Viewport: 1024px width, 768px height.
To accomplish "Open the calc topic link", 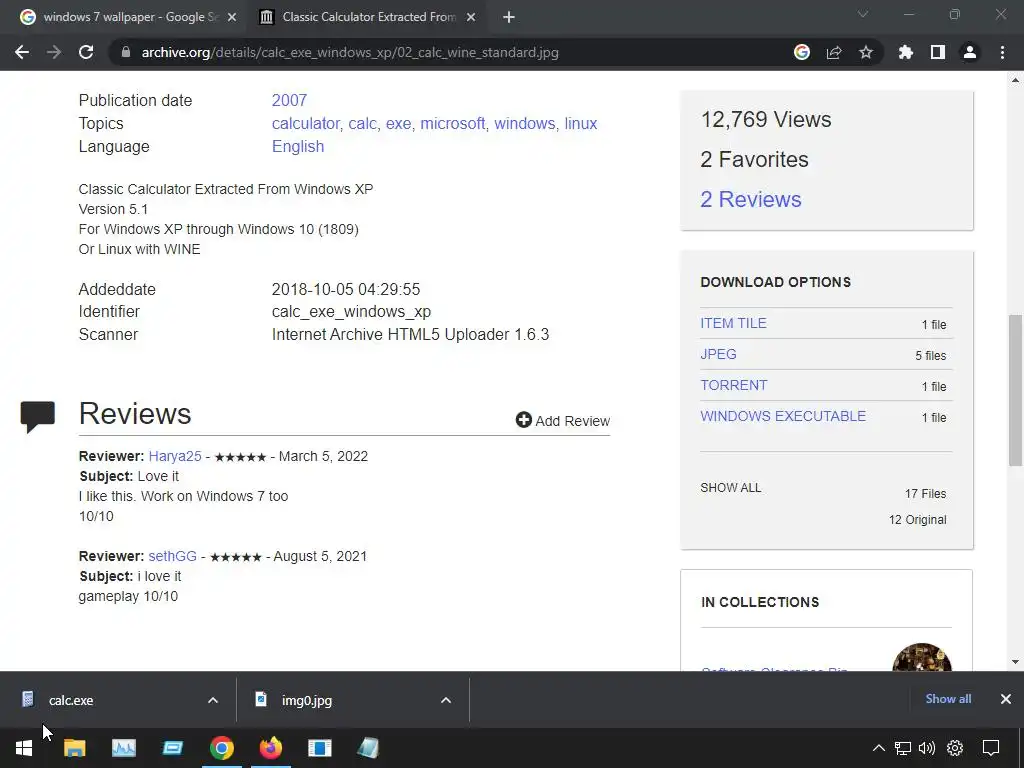I will click(362, 123).
